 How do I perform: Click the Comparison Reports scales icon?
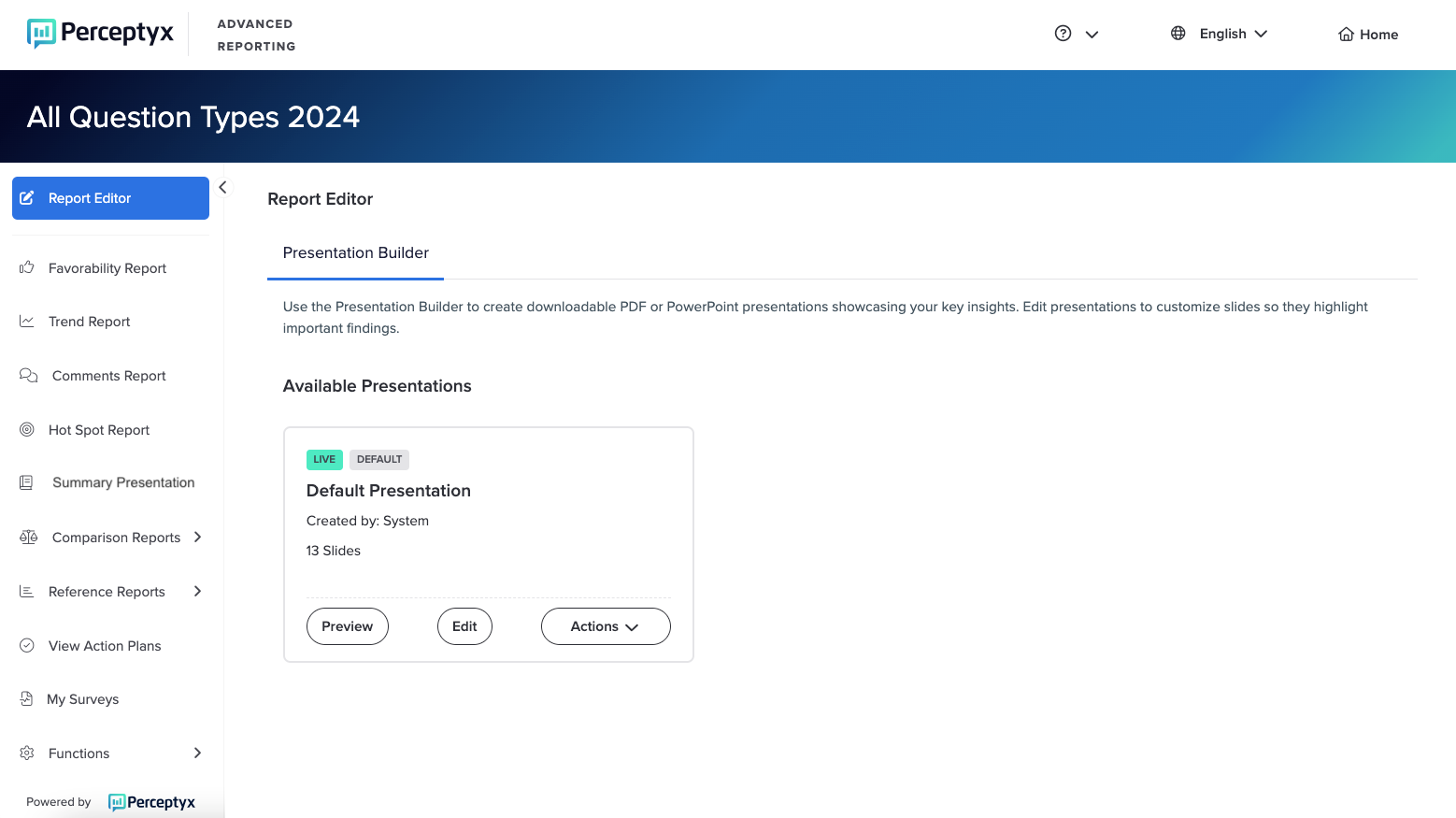coord(29,537)
